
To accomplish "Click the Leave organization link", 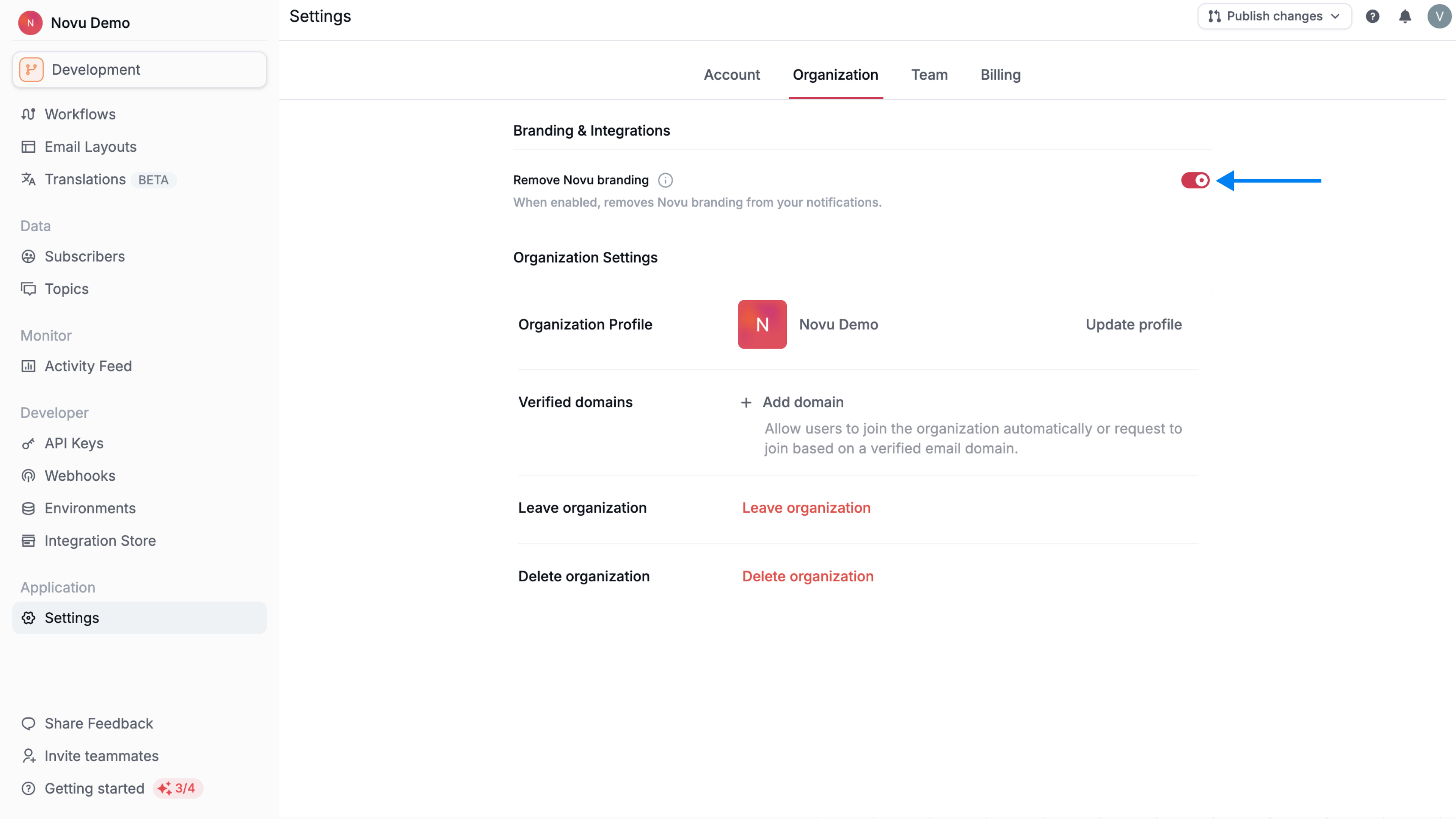I will tap(806, 508).
